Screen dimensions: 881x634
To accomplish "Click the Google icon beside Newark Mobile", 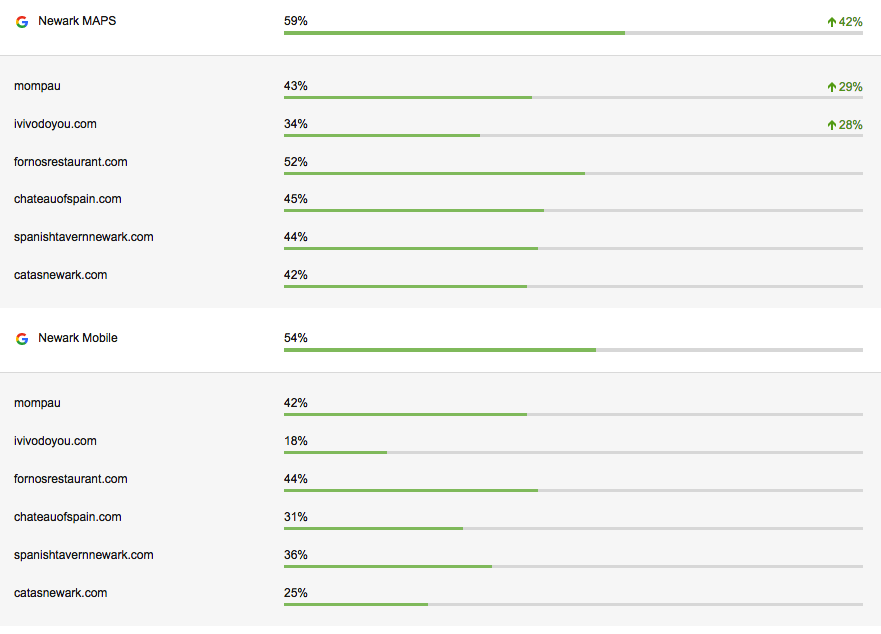I will [x=22, y=339].
